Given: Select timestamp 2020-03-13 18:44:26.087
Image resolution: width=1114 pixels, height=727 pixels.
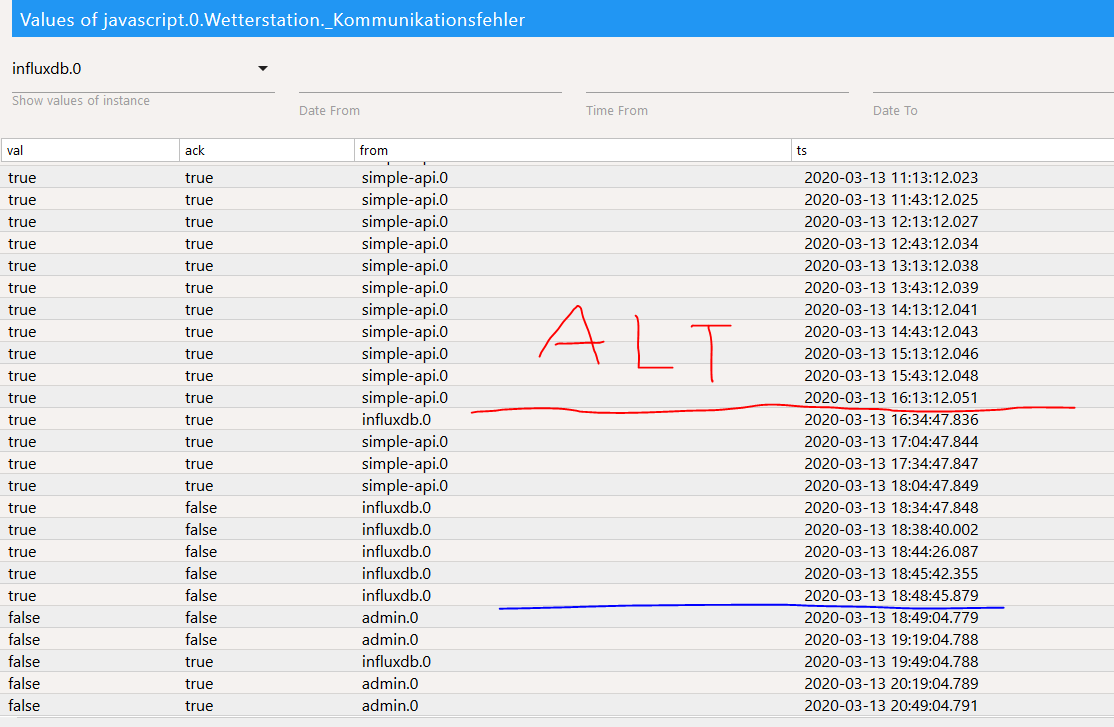Looking at the screenshot, I should pos(891,552).
